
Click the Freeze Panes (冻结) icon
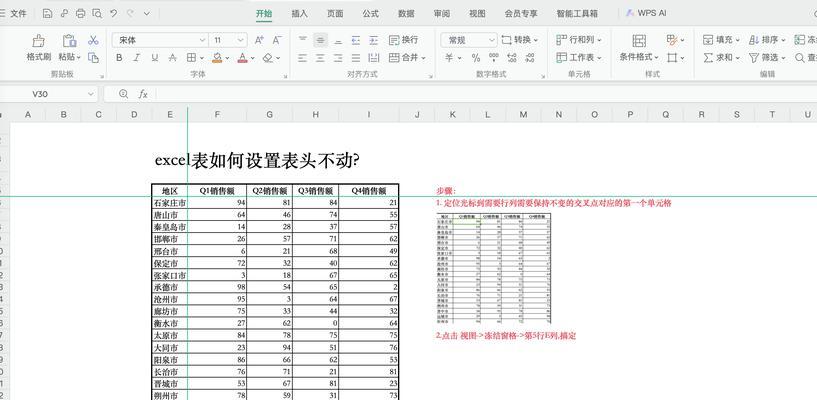tap(799, 40)
